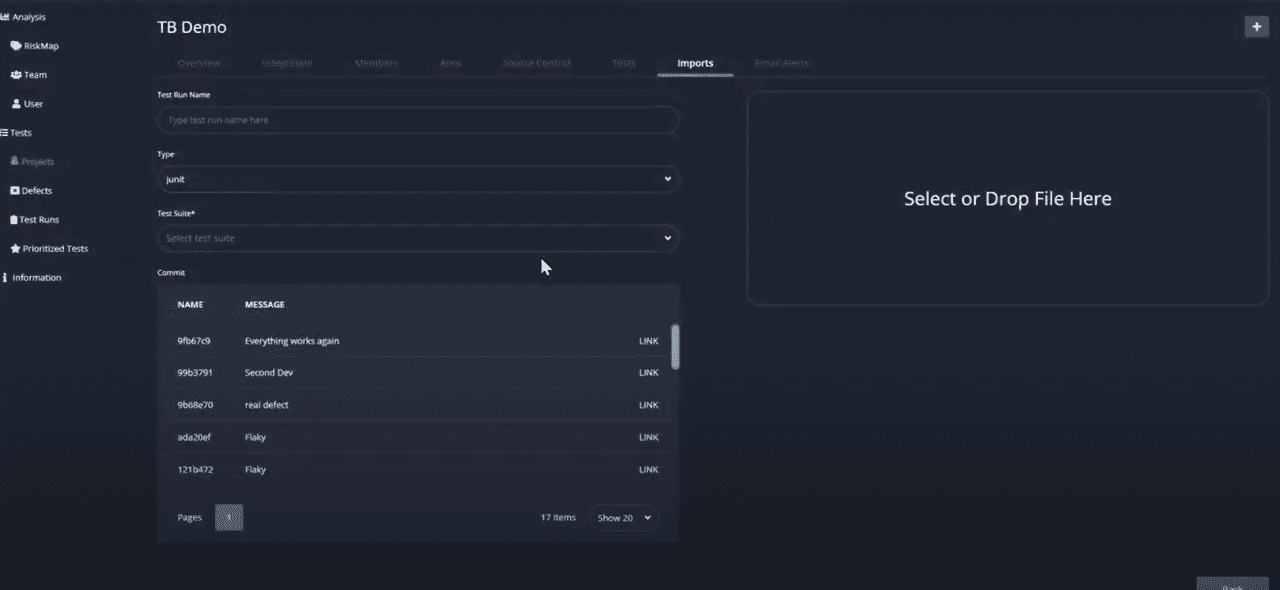Click the Team icon in sidebar
Viewport: 1280px width, 590px height.
[15, 75]
